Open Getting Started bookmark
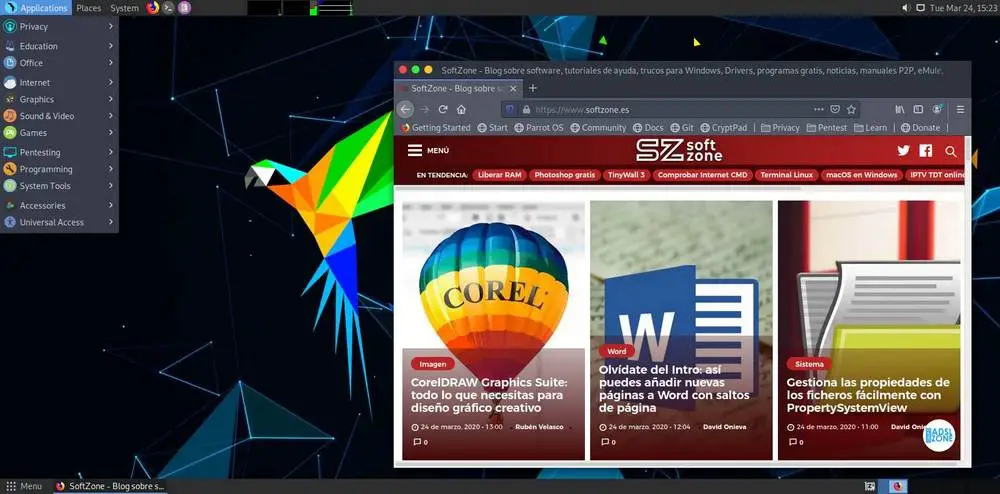1000x494 pixels. click(436, 127)
